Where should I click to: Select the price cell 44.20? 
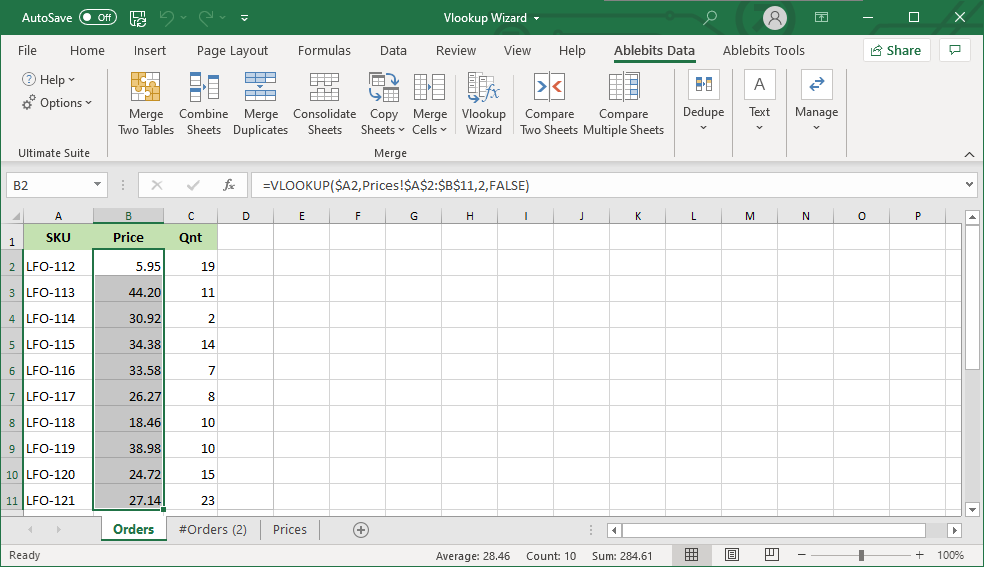tap(128, 292)
